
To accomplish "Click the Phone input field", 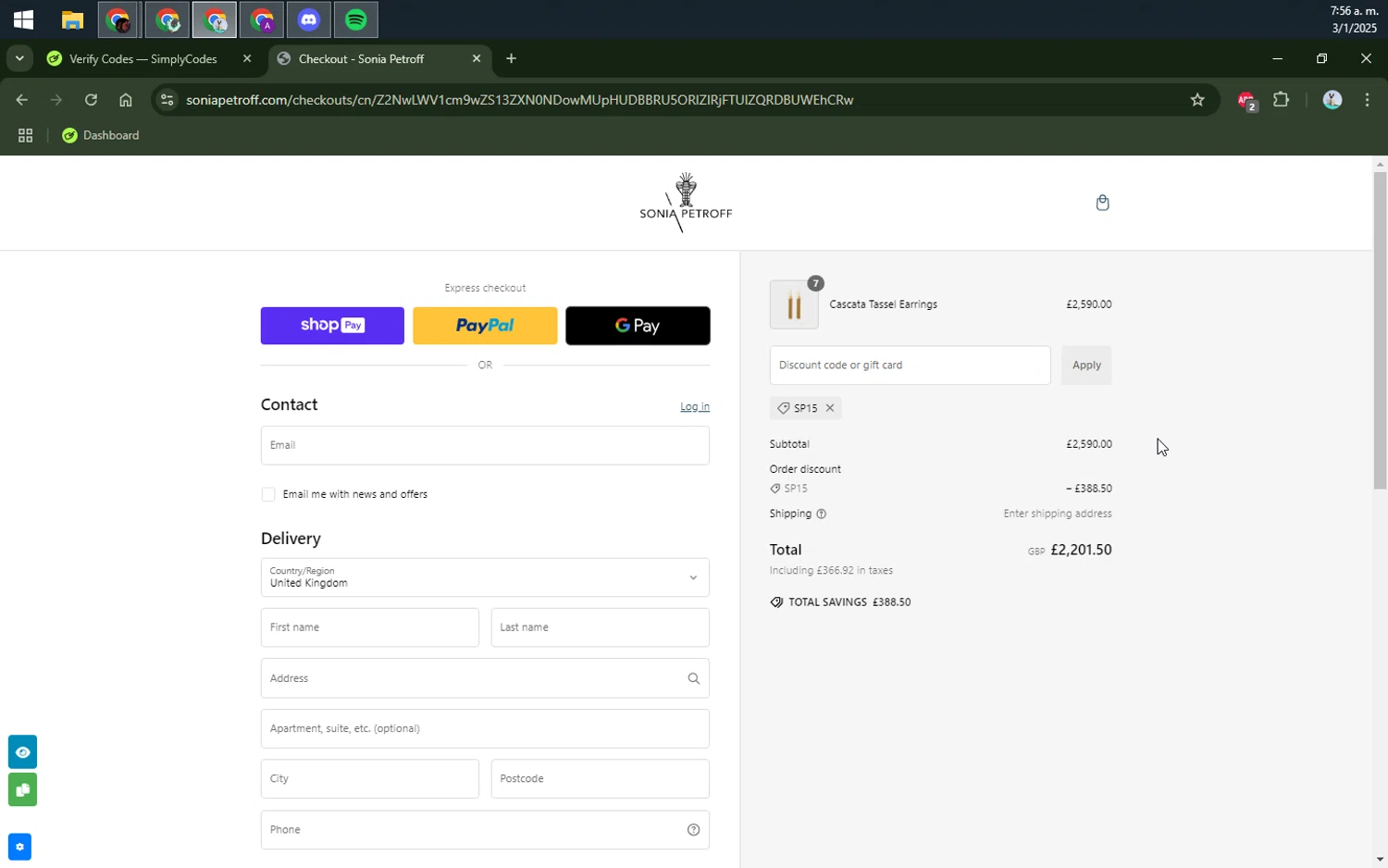I will pyautogui.click(x=485, y=830).
